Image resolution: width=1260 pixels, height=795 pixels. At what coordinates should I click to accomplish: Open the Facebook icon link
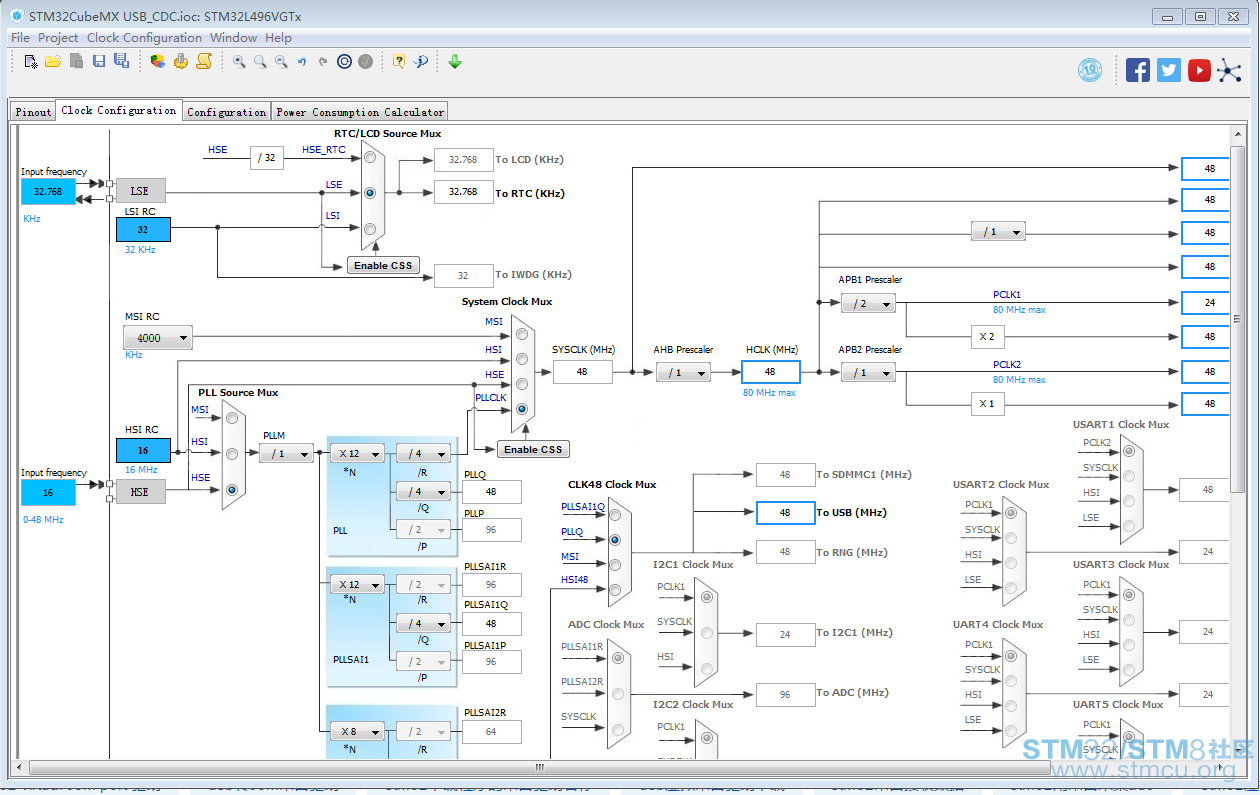click(x=1138, y=70)
